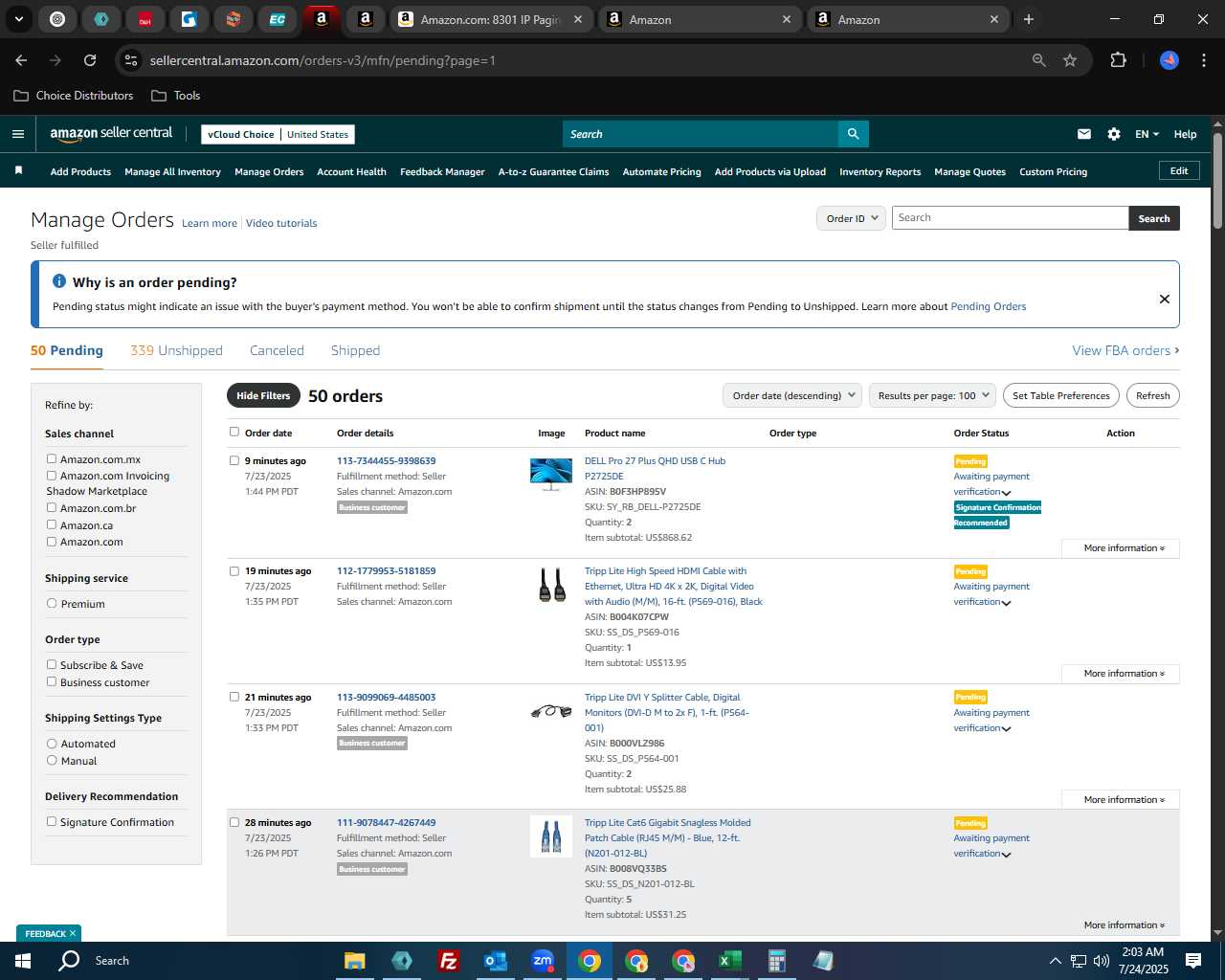Viewport: 1225px width, 980px height.
Task: Expand Awaiting payment verification for order 112-1779953-5181859
Action: pos(1006,603)
